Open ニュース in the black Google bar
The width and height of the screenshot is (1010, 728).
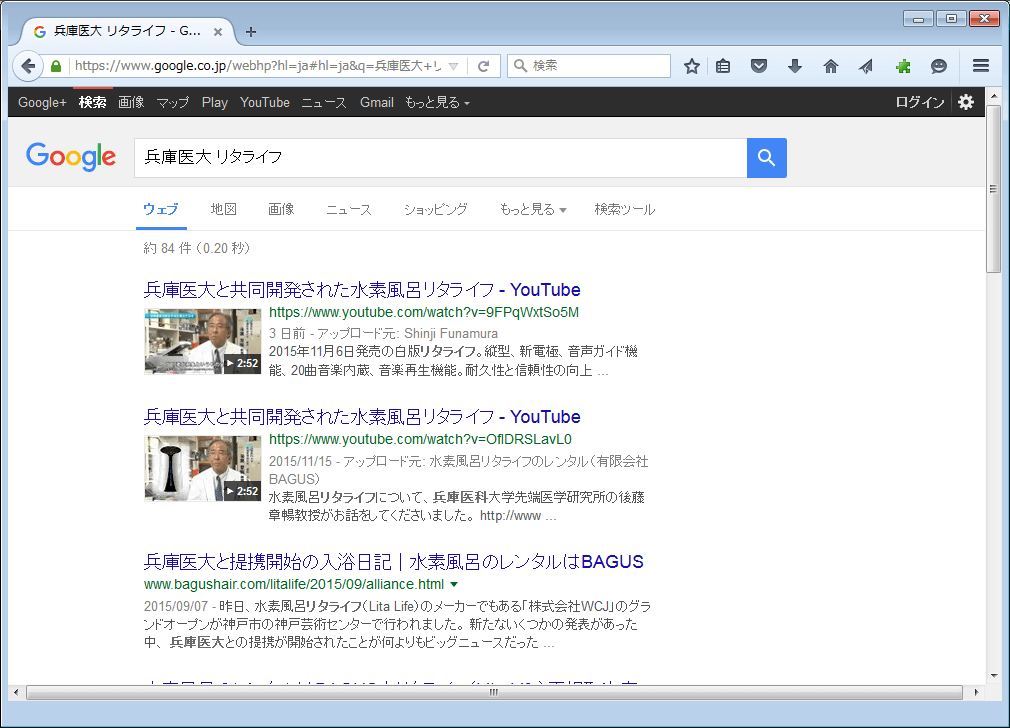click(324, 102)
